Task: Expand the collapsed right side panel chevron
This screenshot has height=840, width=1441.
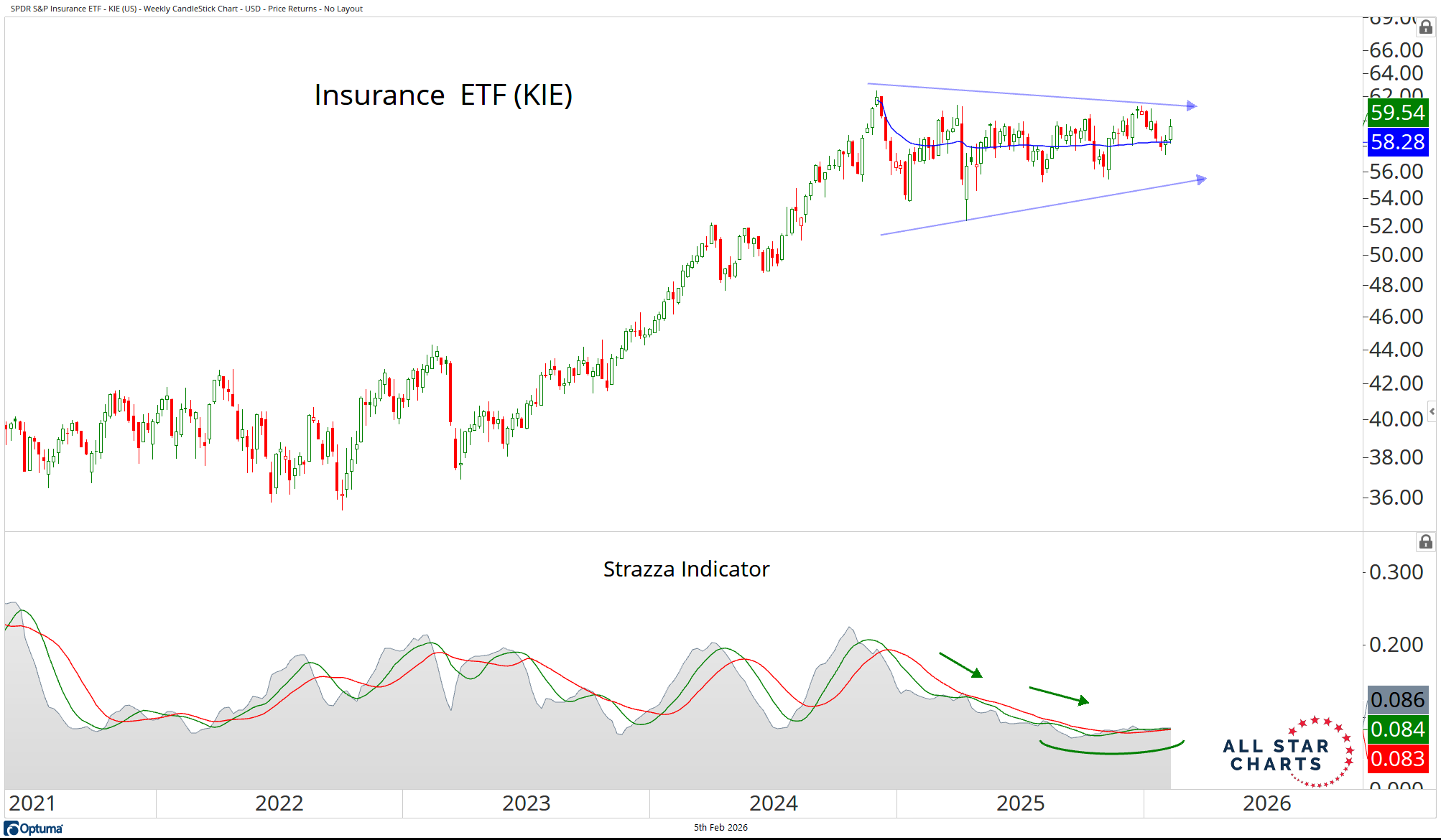Action: click(1432, 411)
